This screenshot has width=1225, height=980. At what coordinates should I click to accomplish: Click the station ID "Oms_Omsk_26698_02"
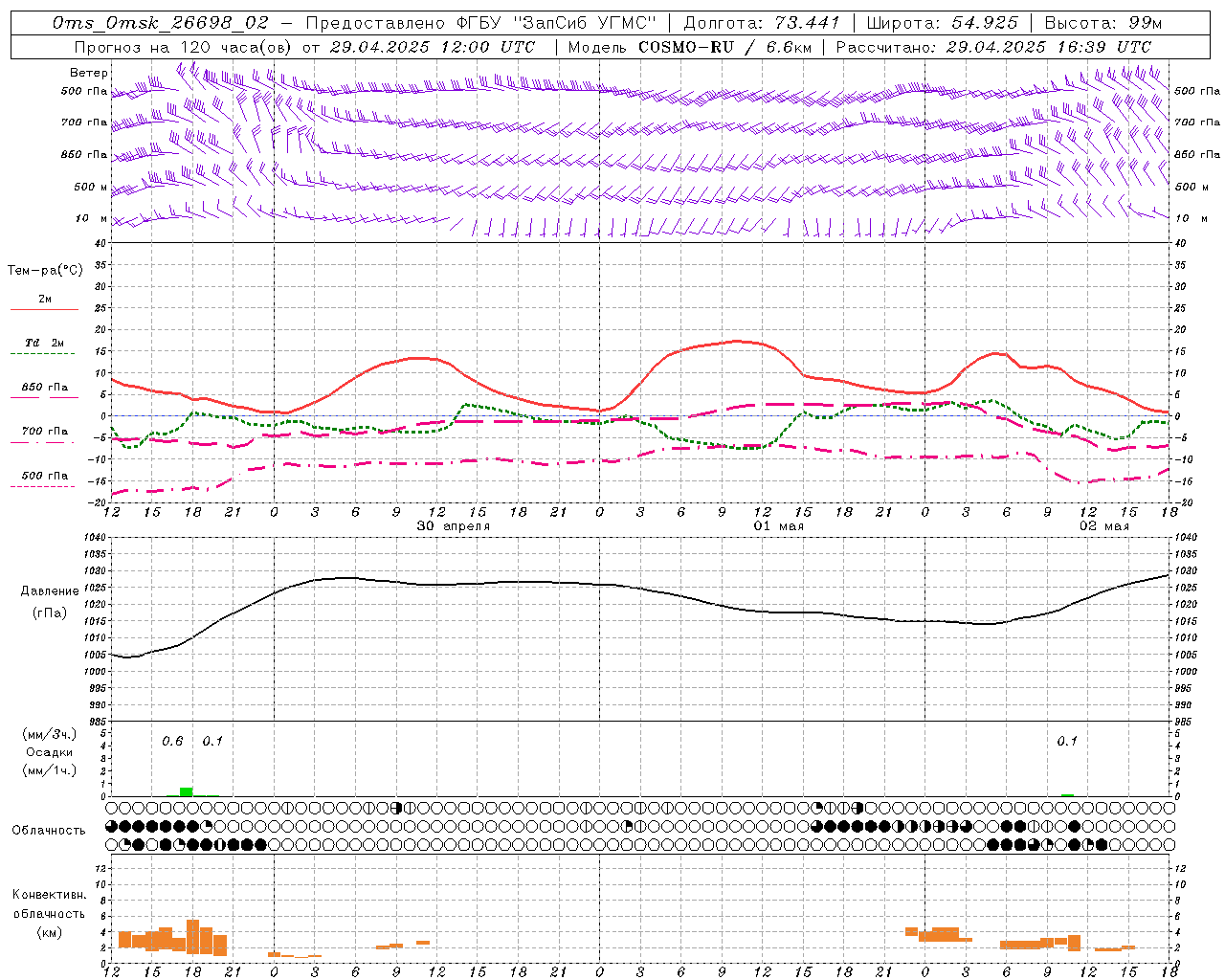161,23
